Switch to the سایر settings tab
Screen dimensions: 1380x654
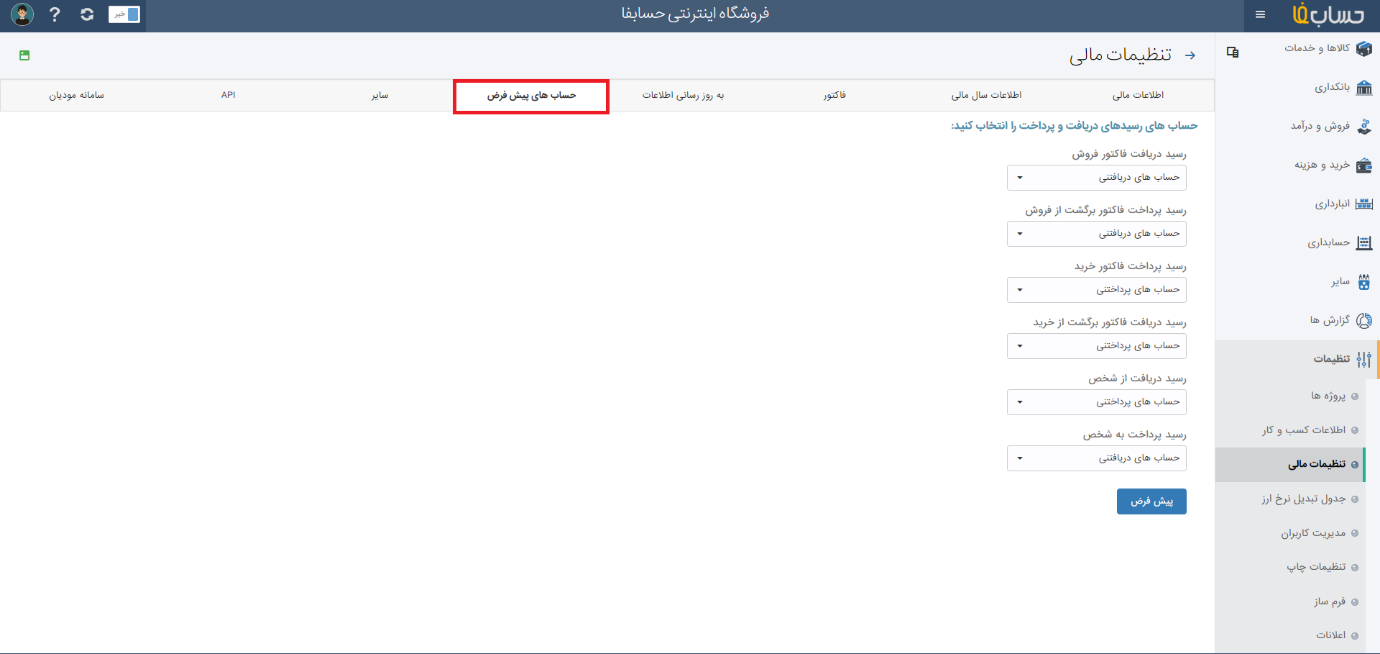[x=379, y=95]
